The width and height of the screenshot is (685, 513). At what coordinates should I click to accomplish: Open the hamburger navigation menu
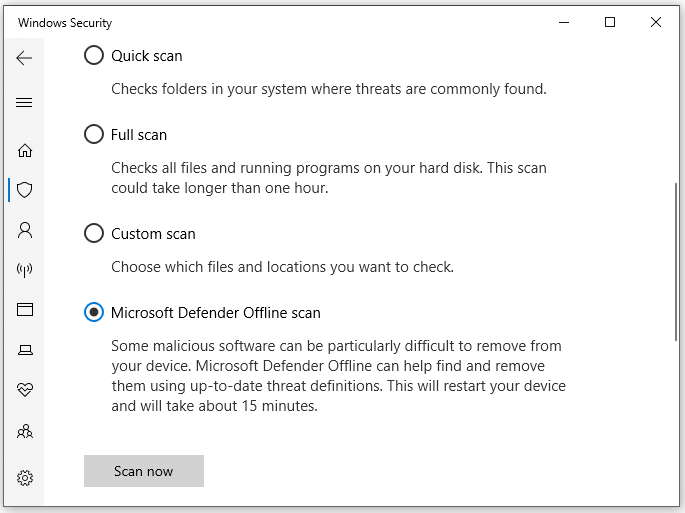[x=24, y=103]
